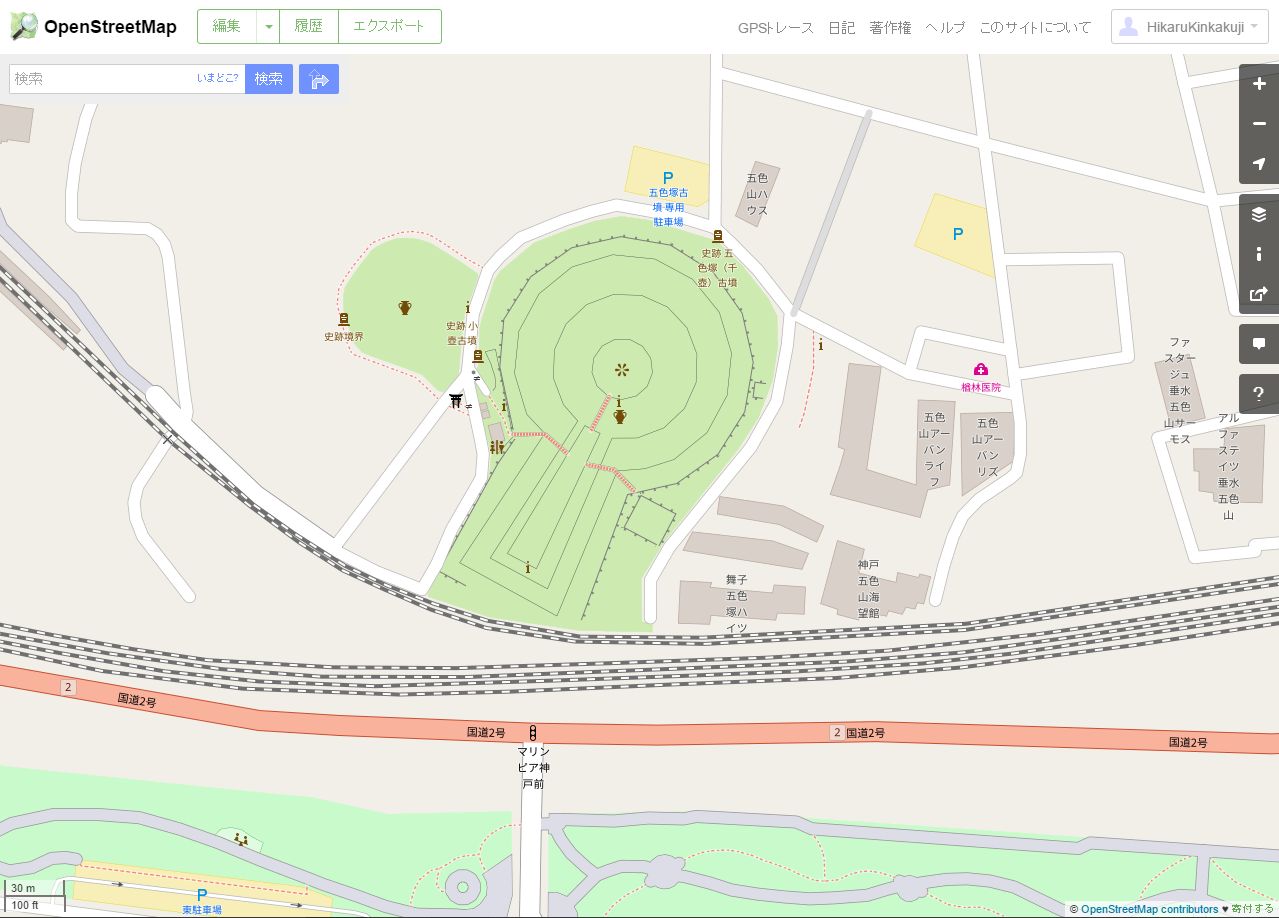Expand the 編集 dropdown arrow

point(268,27)
